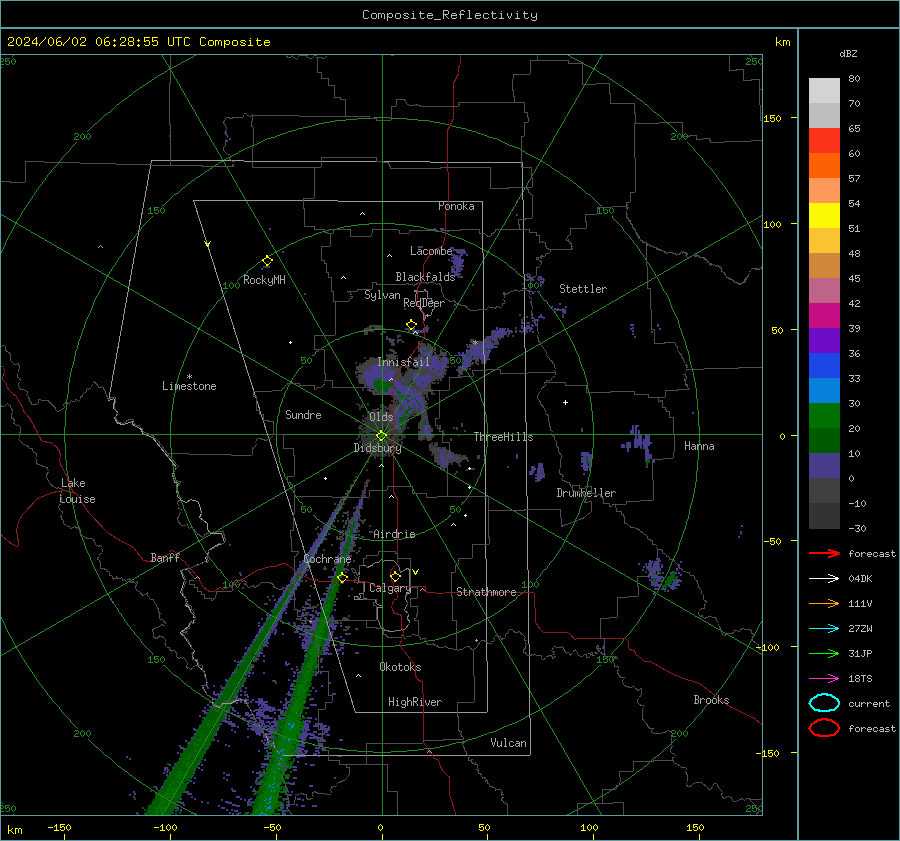Click the Limestone label
The image size is (900, 841).
point(189,386)
